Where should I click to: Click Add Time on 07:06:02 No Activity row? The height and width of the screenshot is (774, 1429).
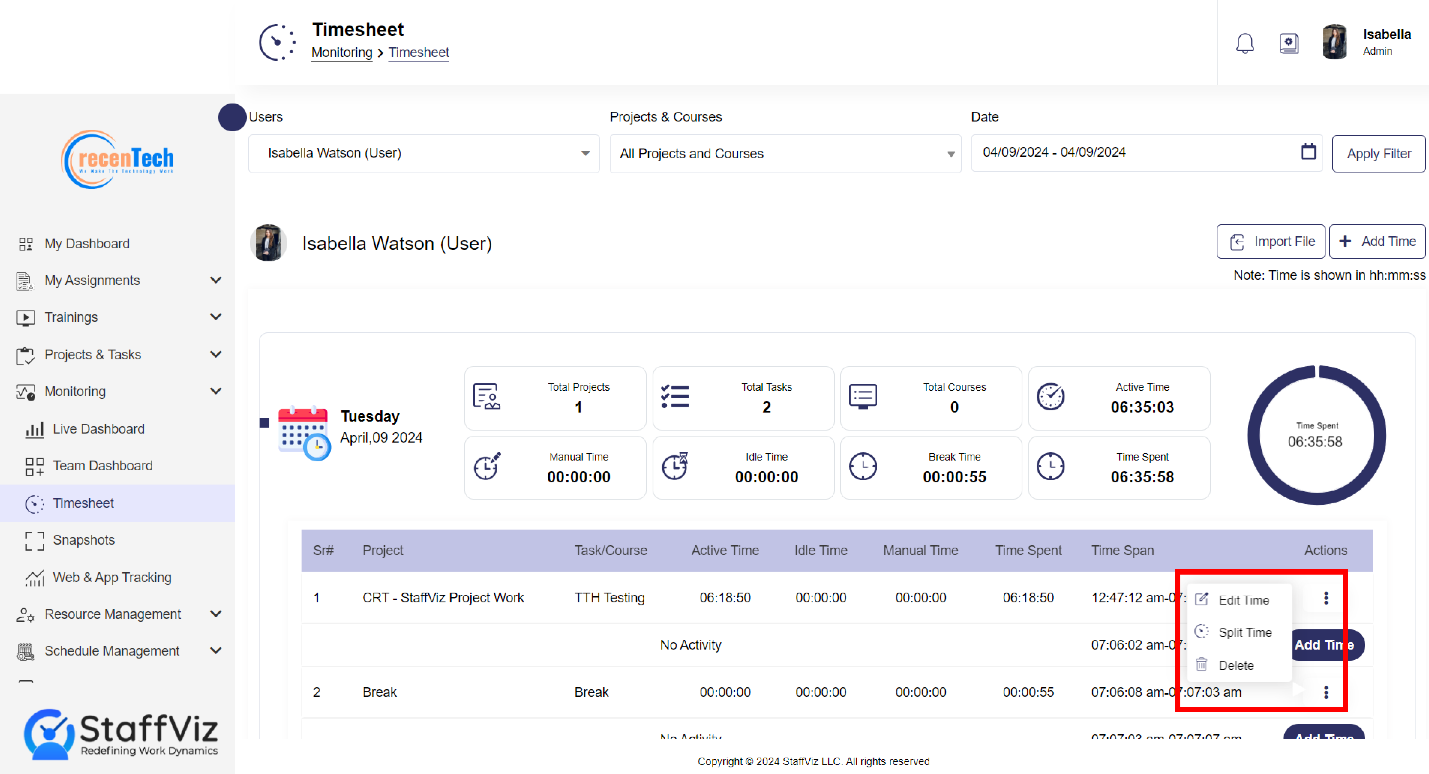1324,645
